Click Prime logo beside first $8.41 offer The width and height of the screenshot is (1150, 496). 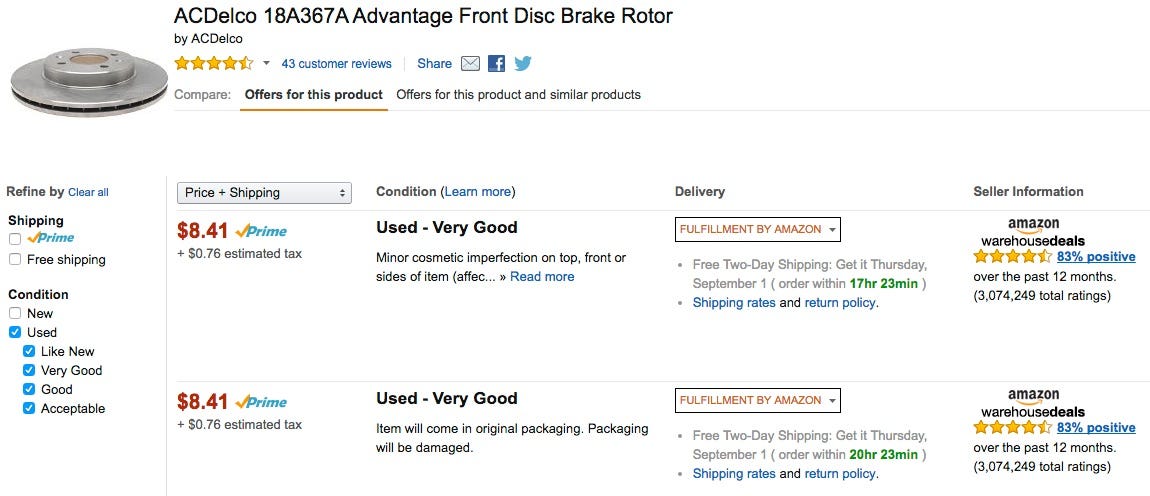(261, 231)
